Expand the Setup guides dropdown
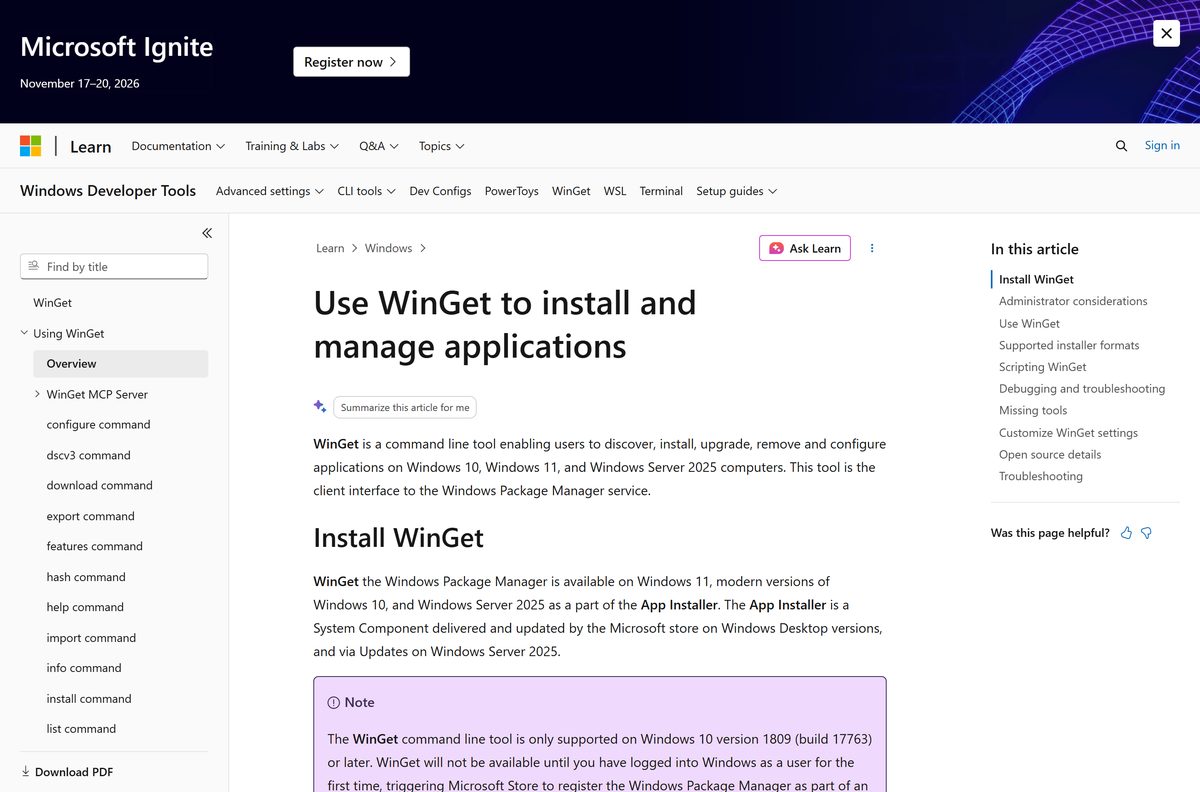 click(x=737, y=191)
